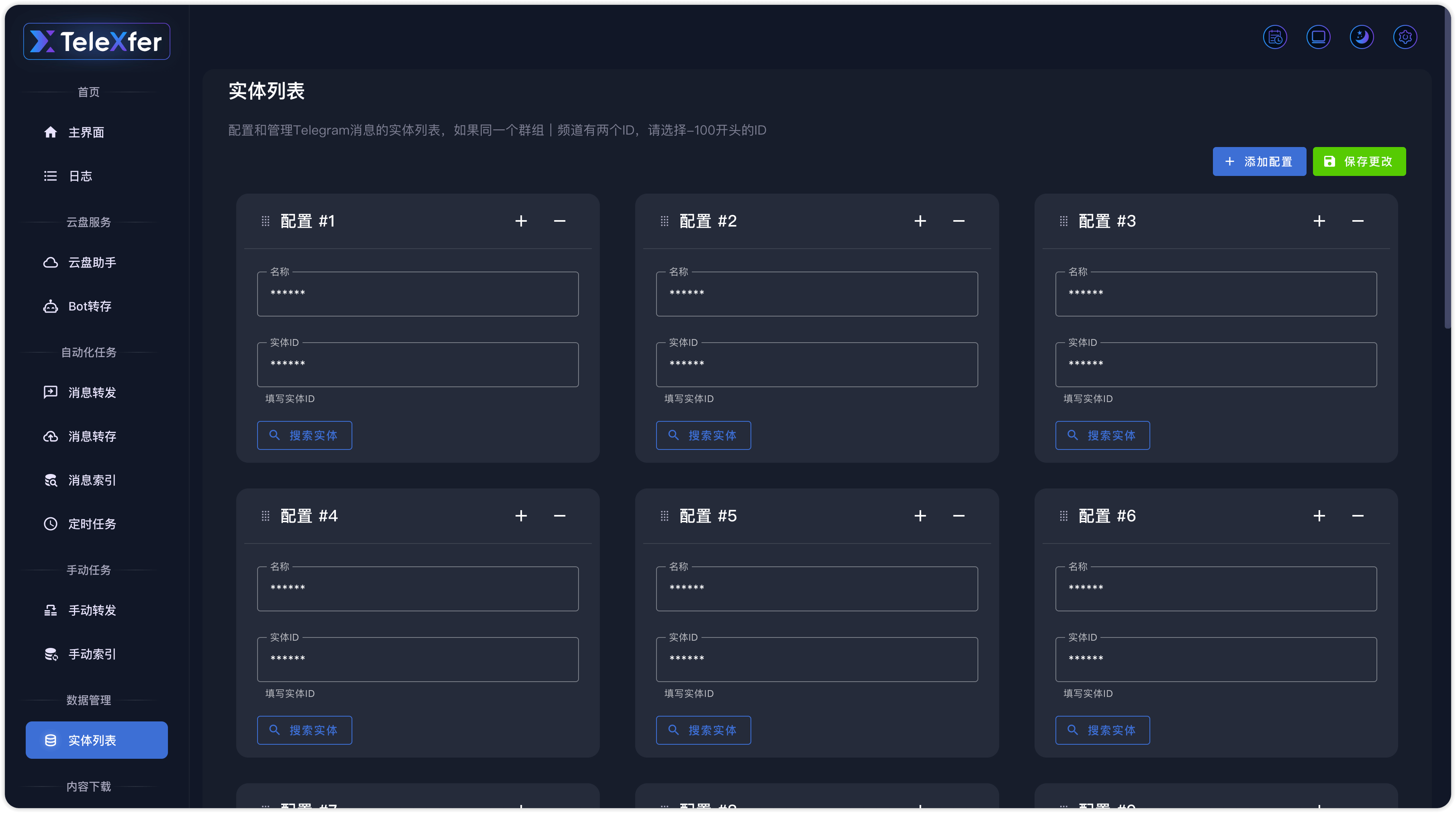Click the minus icon on 配置 #6

[1358, 516]
